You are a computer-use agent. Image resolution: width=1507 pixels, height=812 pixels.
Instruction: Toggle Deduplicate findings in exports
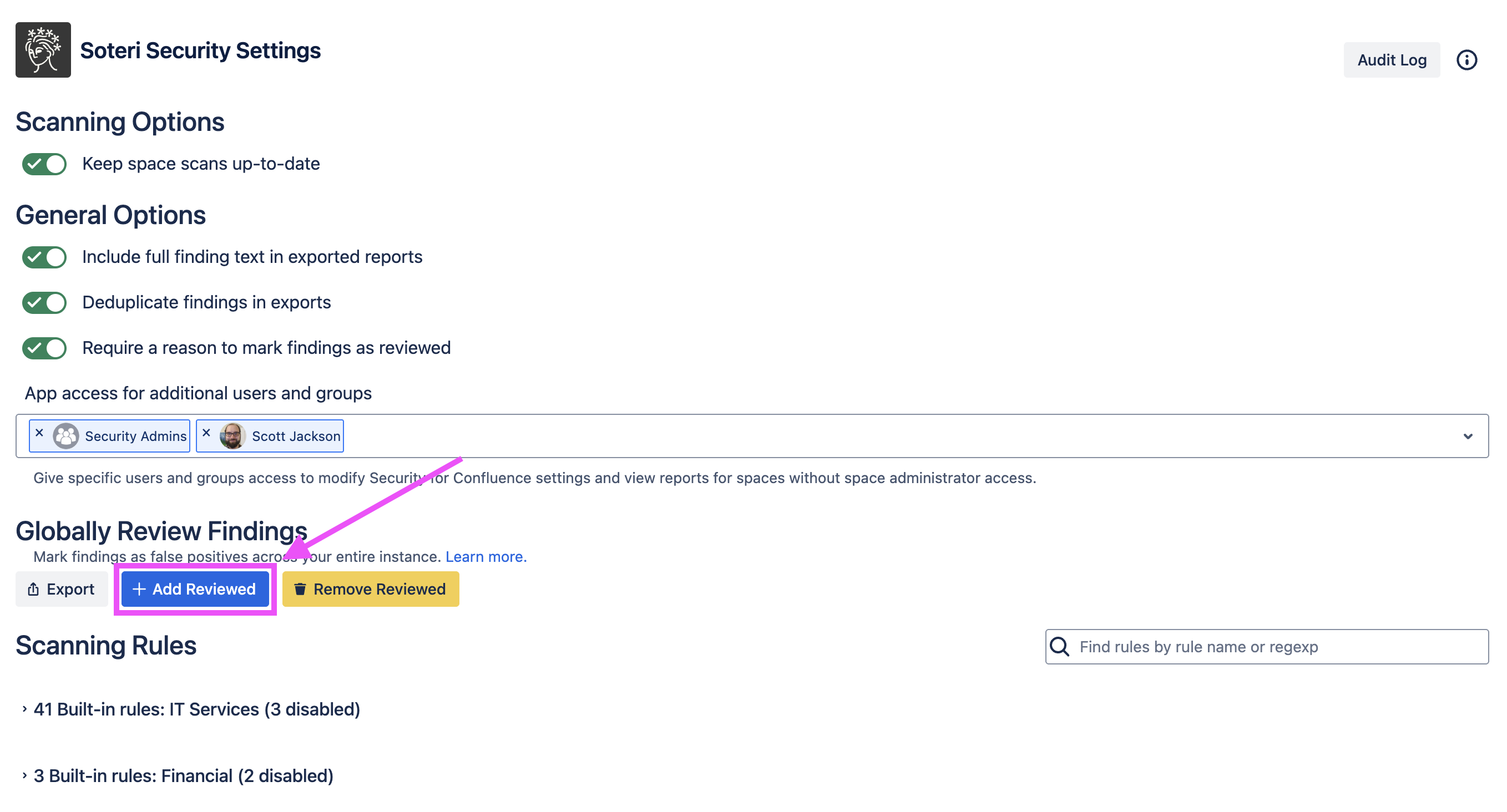pyautogui.click(x=44, y=303)
